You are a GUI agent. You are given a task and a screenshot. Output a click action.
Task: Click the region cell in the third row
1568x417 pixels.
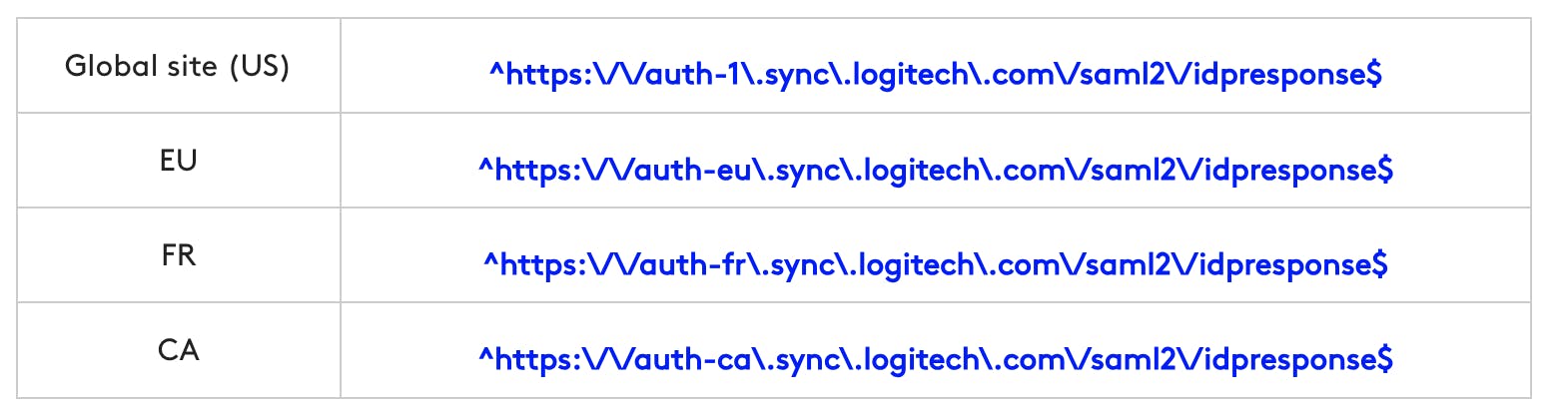pos(178,255)
